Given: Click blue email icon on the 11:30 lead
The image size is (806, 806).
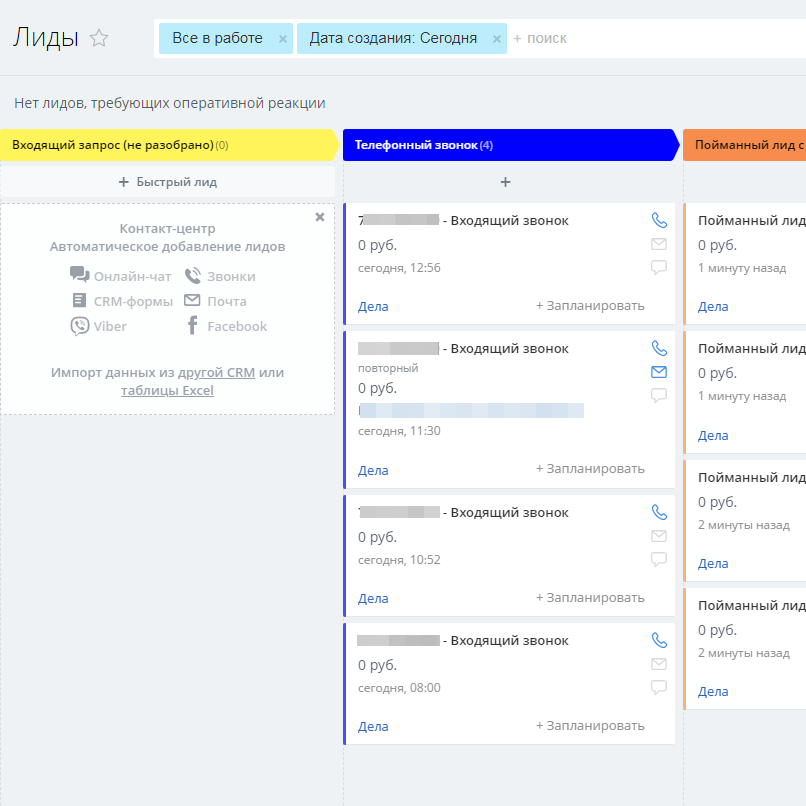Looking at the screenshot, I should 659,372.
